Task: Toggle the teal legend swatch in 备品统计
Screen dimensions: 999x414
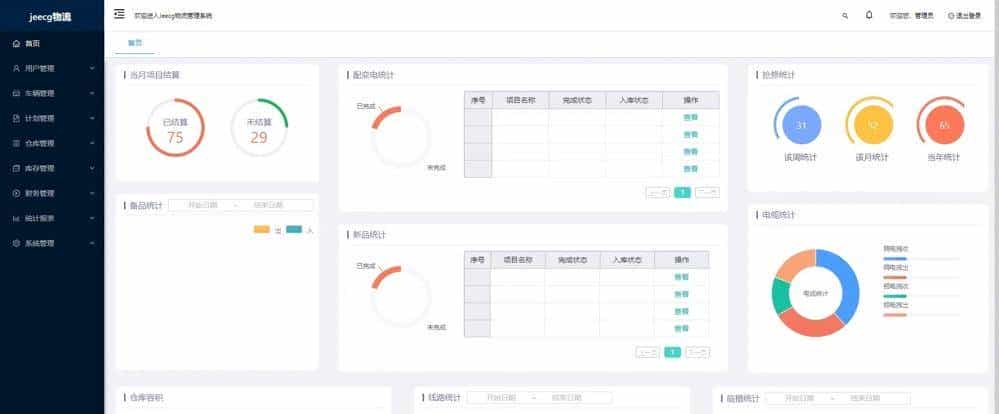Action: [294, 229]
